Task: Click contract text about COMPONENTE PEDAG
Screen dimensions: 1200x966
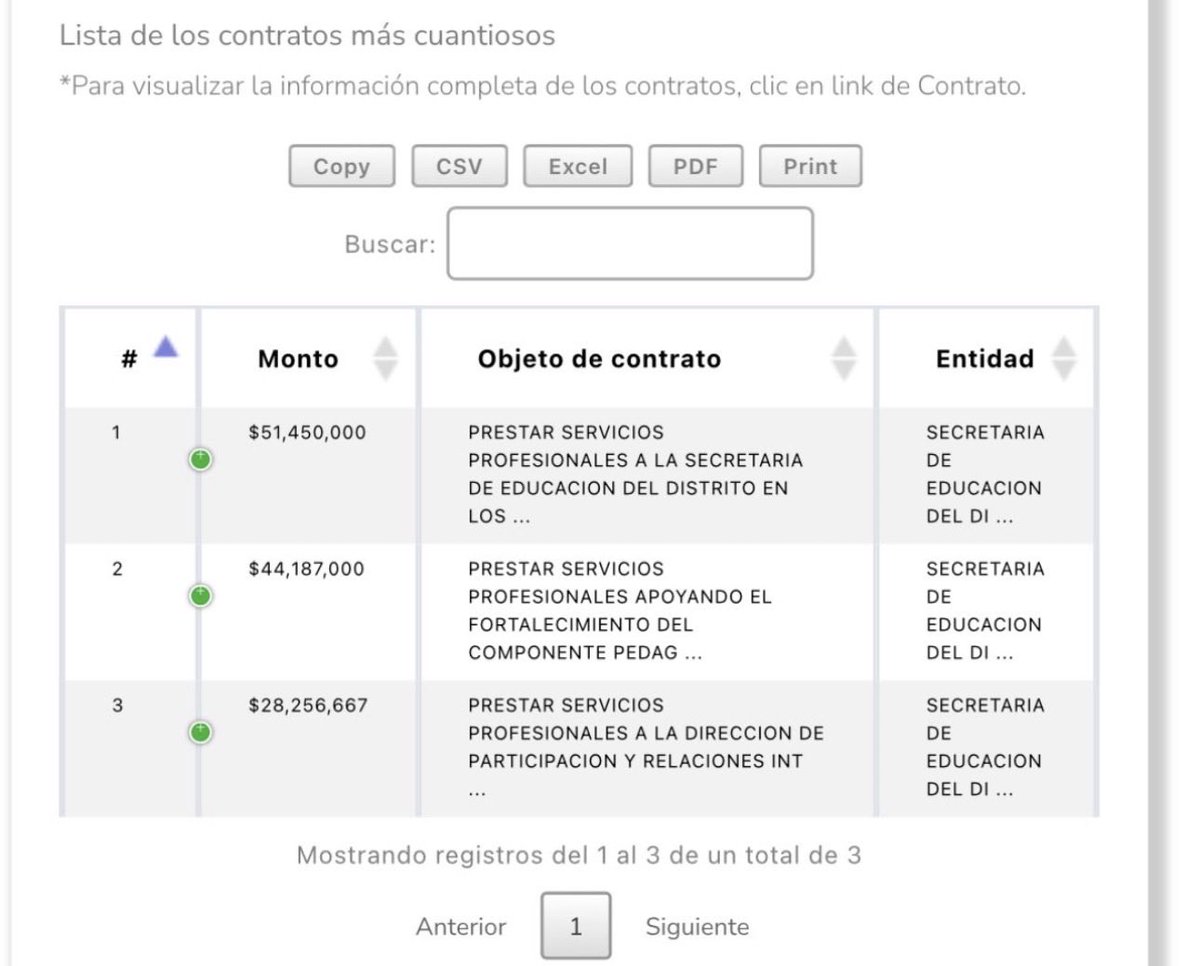Action: coord(620,611)
